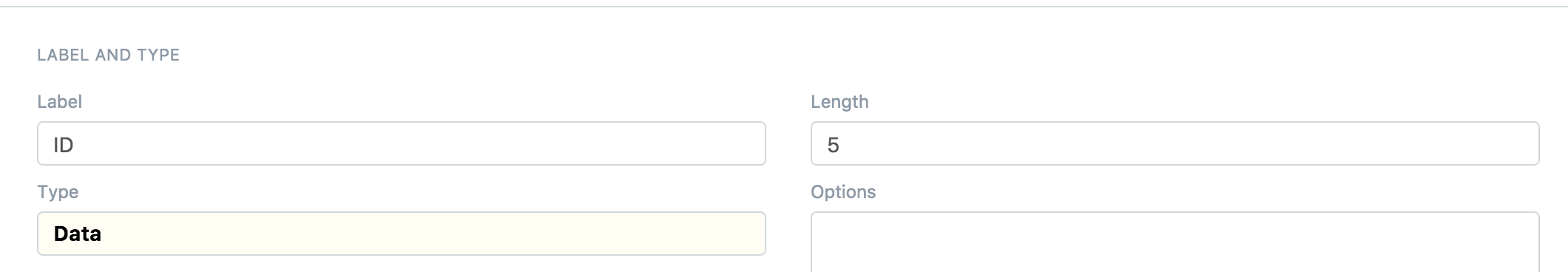Click the middle of Label input box
Image resolution: width=1568 pixels, height=272 pixels.
[x=401, y=143]
